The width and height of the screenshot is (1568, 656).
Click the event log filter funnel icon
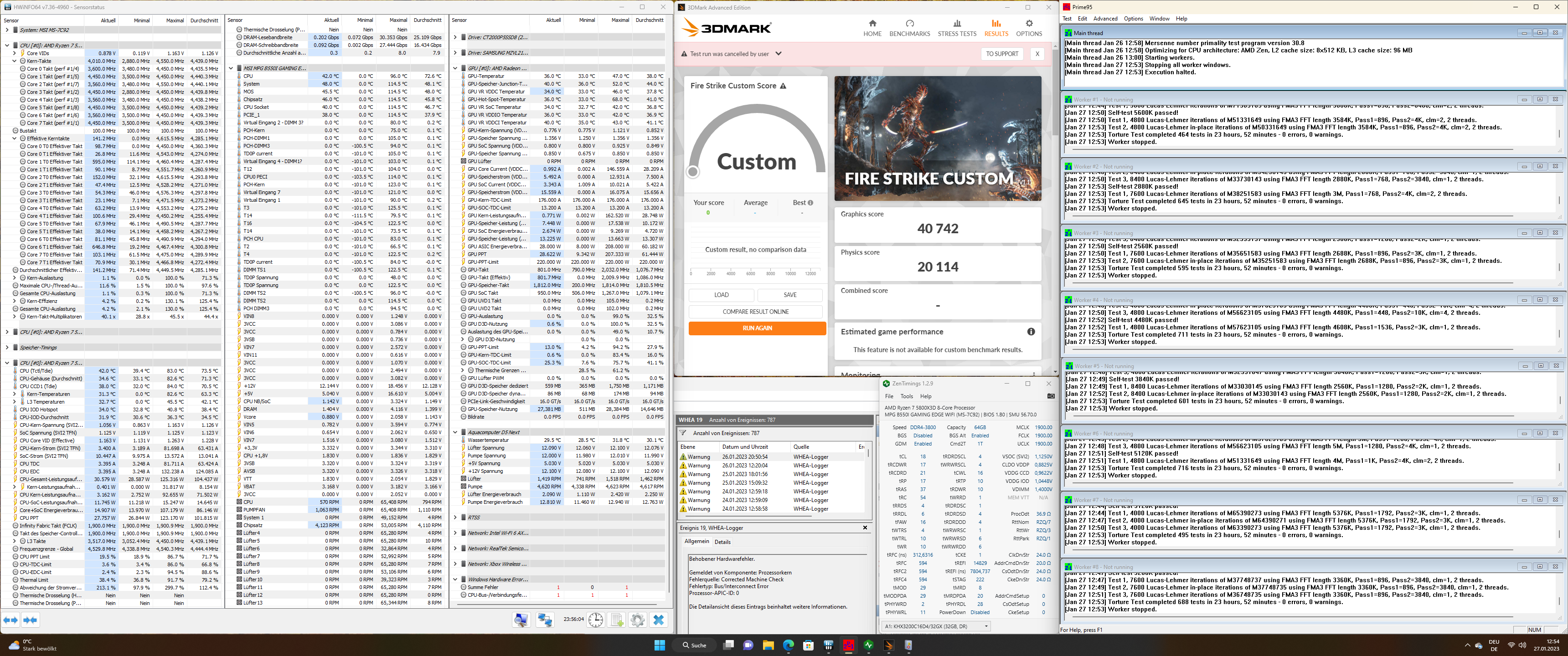pos(683,433)
